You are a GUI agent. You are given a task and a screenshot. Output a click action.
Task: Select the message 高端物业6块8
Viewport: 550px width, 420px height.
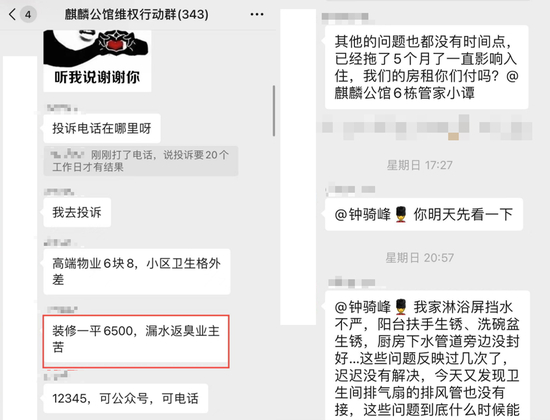coord(136,271)
